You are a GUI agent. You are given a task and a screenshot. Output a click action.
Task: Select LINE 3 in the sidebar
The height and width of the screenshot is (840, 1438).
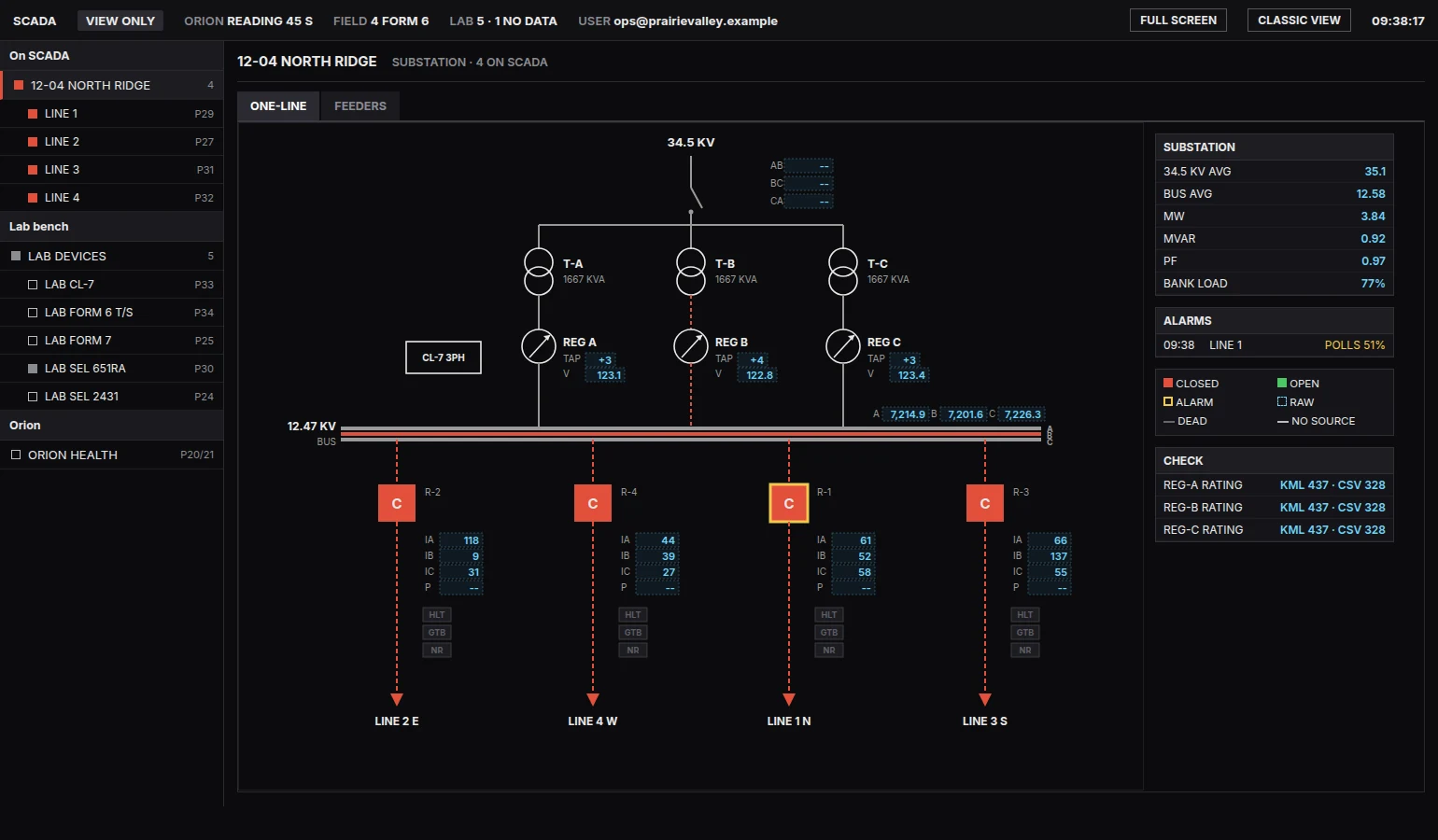pos(112,170)
